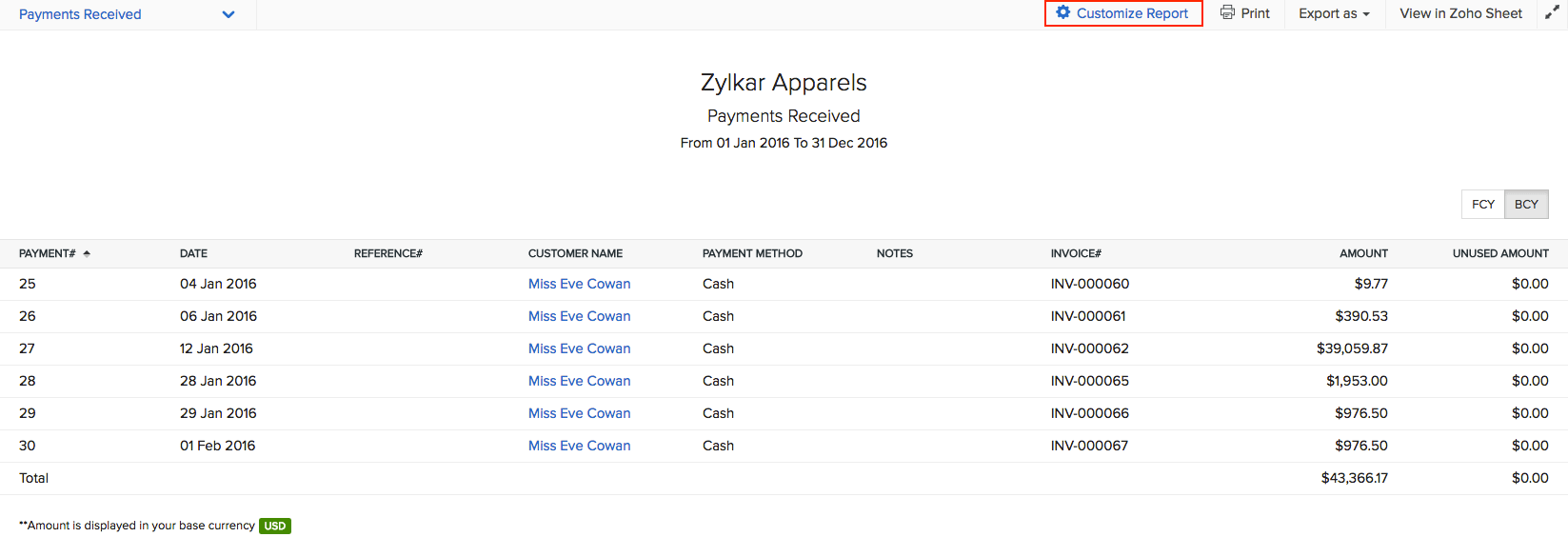The image size is (1568, 557).
Task: Sort by the Amount column header
Action: tap(1363, 253)
